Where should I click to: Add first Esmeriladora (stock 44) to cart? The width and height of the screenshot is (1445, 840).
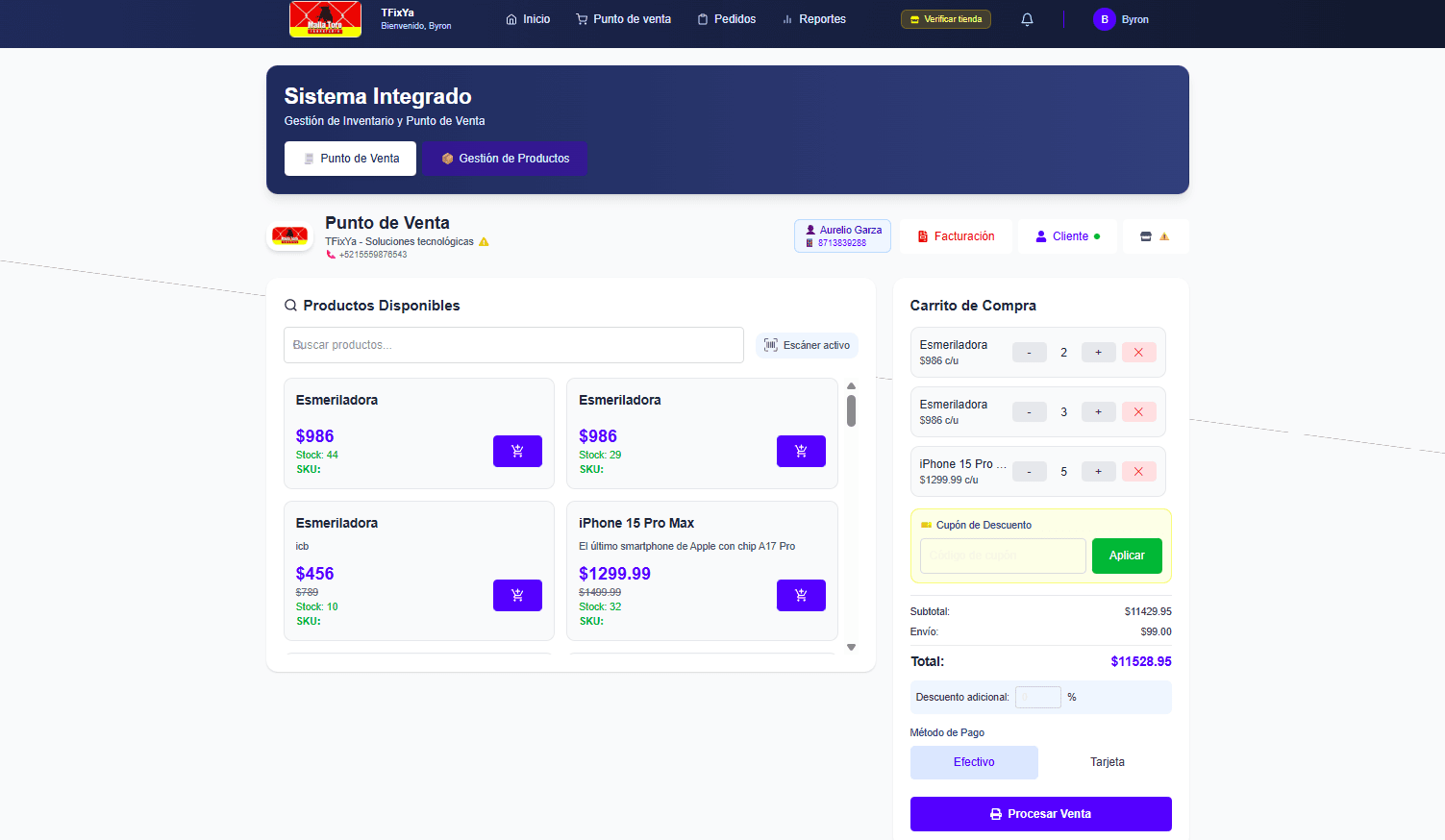pos(517,451)
